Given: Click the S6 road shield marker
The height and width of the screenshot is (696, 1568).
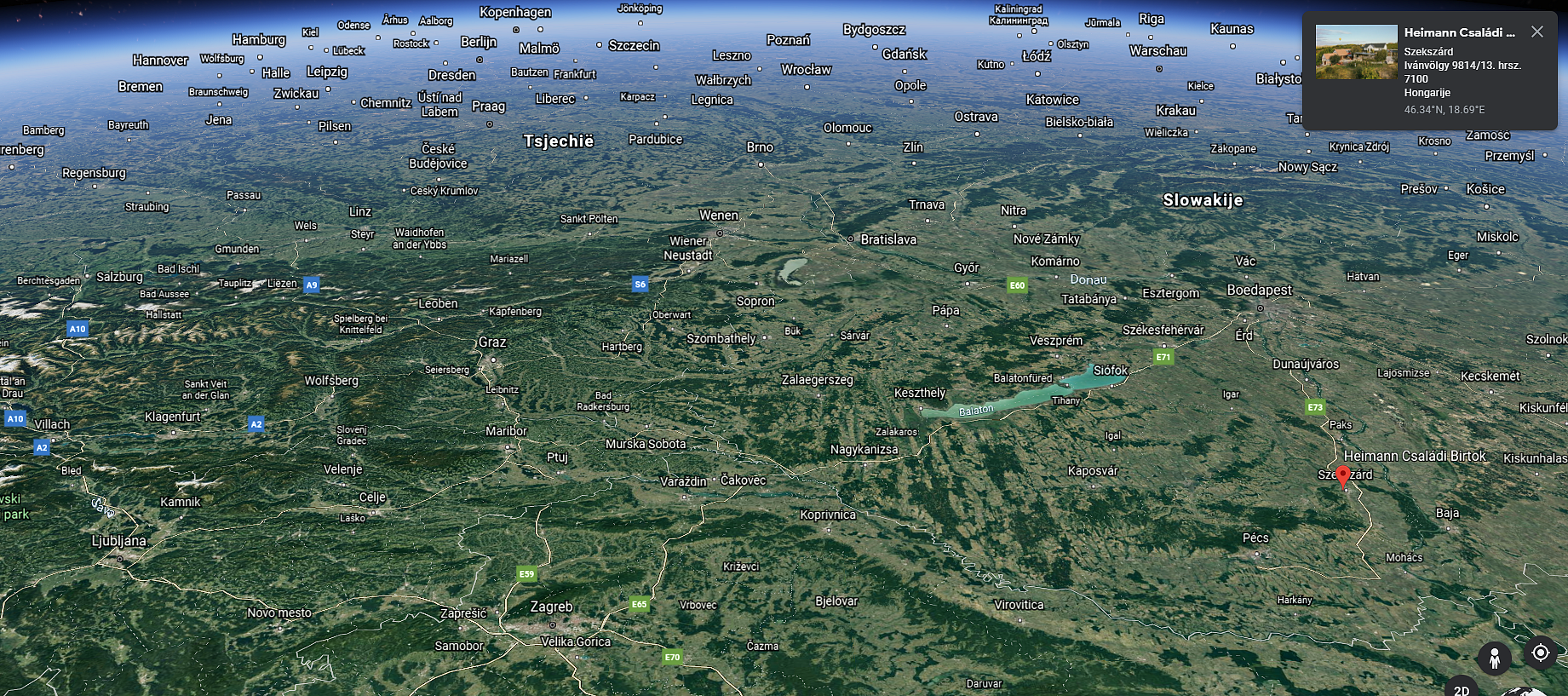Looking at the screenshot, I should coord(640,285).
